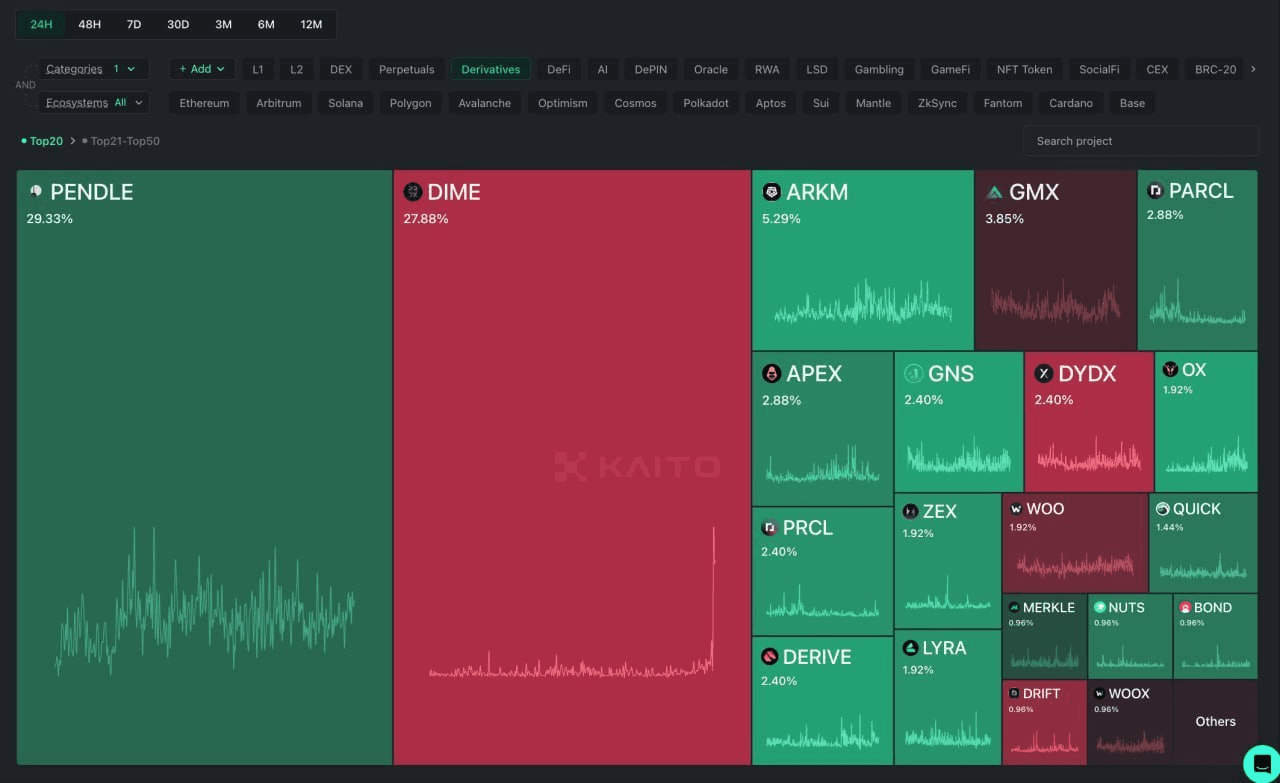Click the DYDX token logo icon
Viewport: 1280px width, 783px height.
pyautogui.click(x=1044, y=373)
